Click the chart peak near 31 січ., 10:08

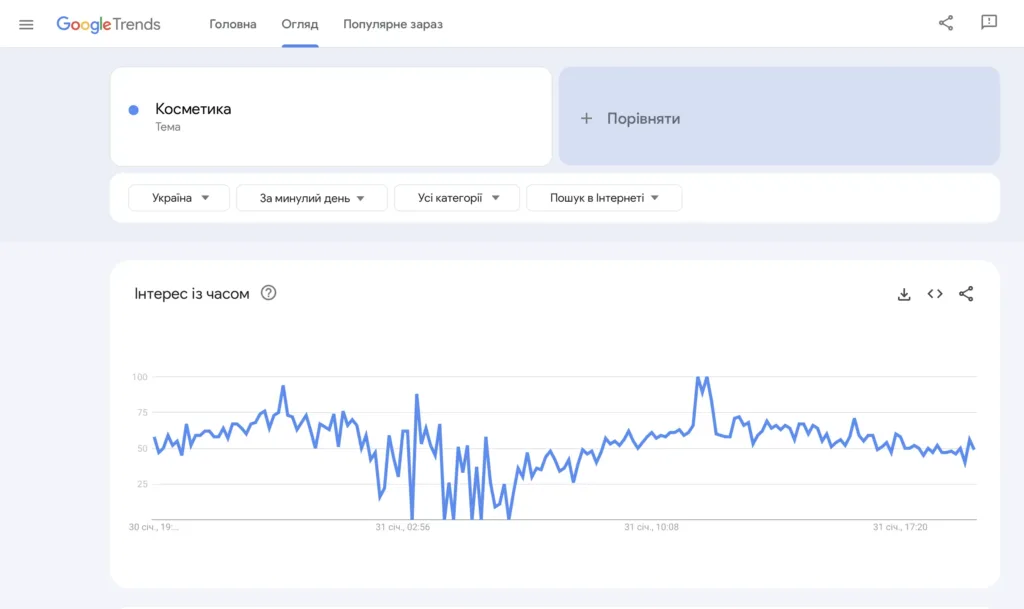coord(700,378)
